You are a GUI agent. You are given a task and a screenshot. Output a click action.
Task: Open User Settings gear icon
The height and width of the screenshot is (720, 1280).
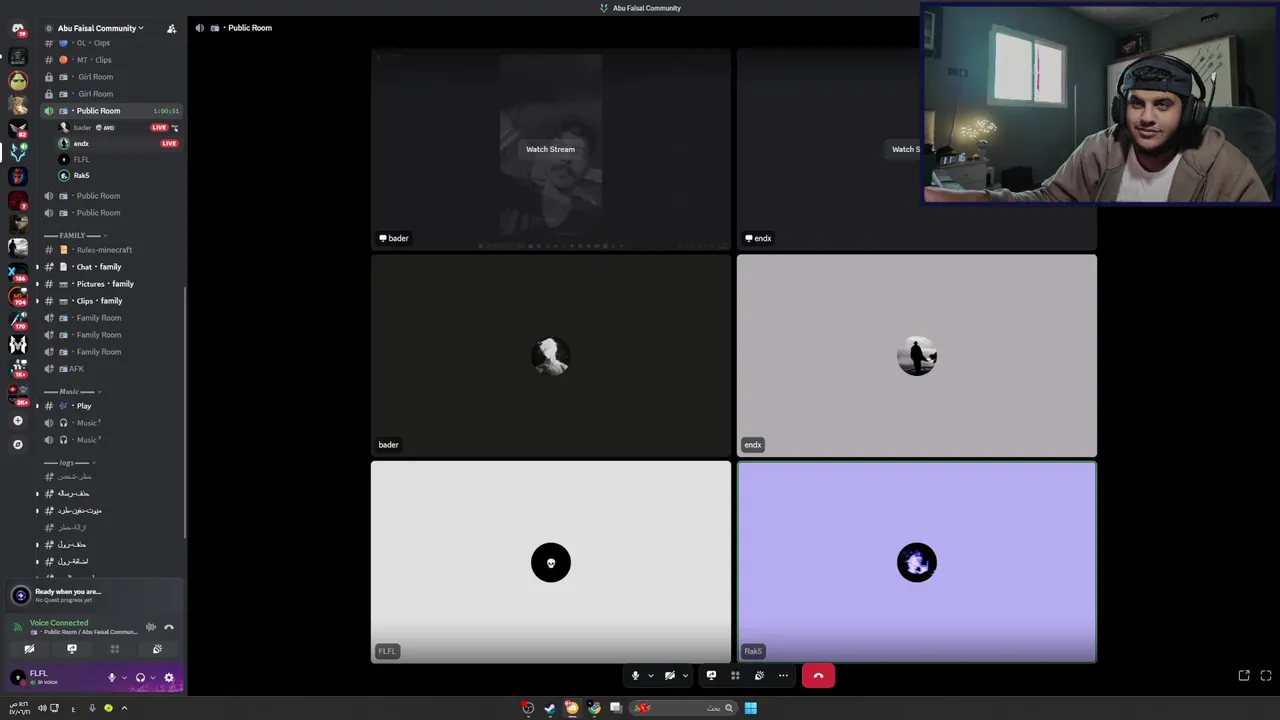point(168,677)
